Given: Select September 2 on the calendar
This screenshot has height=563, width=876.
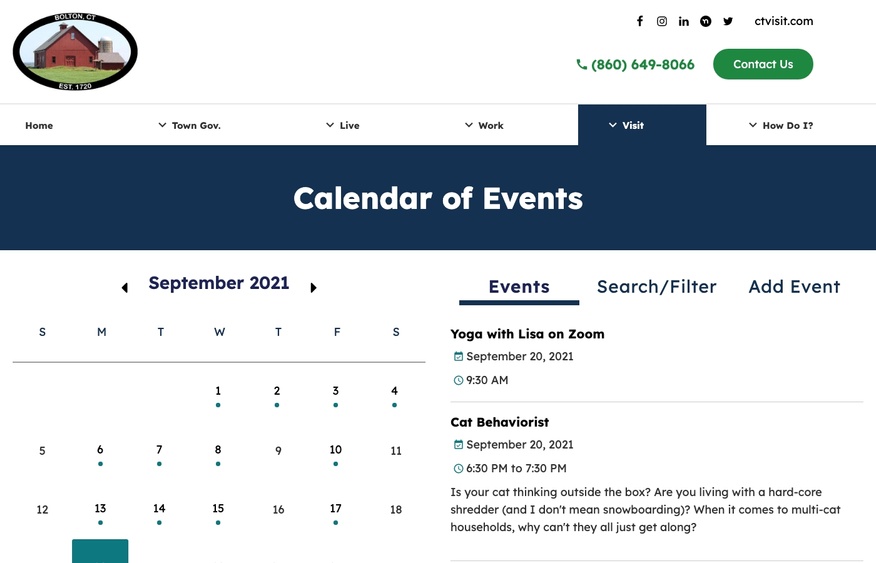Looking at the screenshot, I should point(277,391).
